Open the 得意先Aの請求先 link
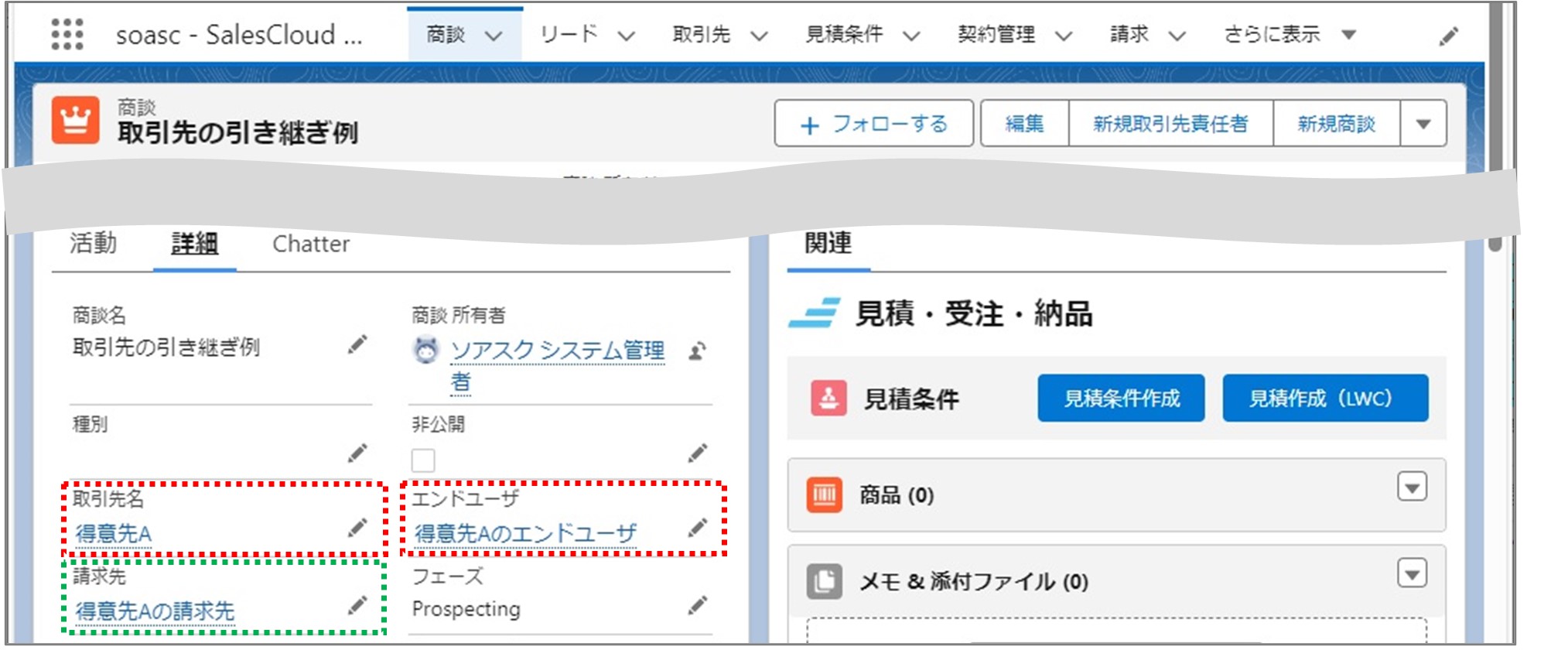The width and height of the screenshot is (1568, 650). [155, 611]
